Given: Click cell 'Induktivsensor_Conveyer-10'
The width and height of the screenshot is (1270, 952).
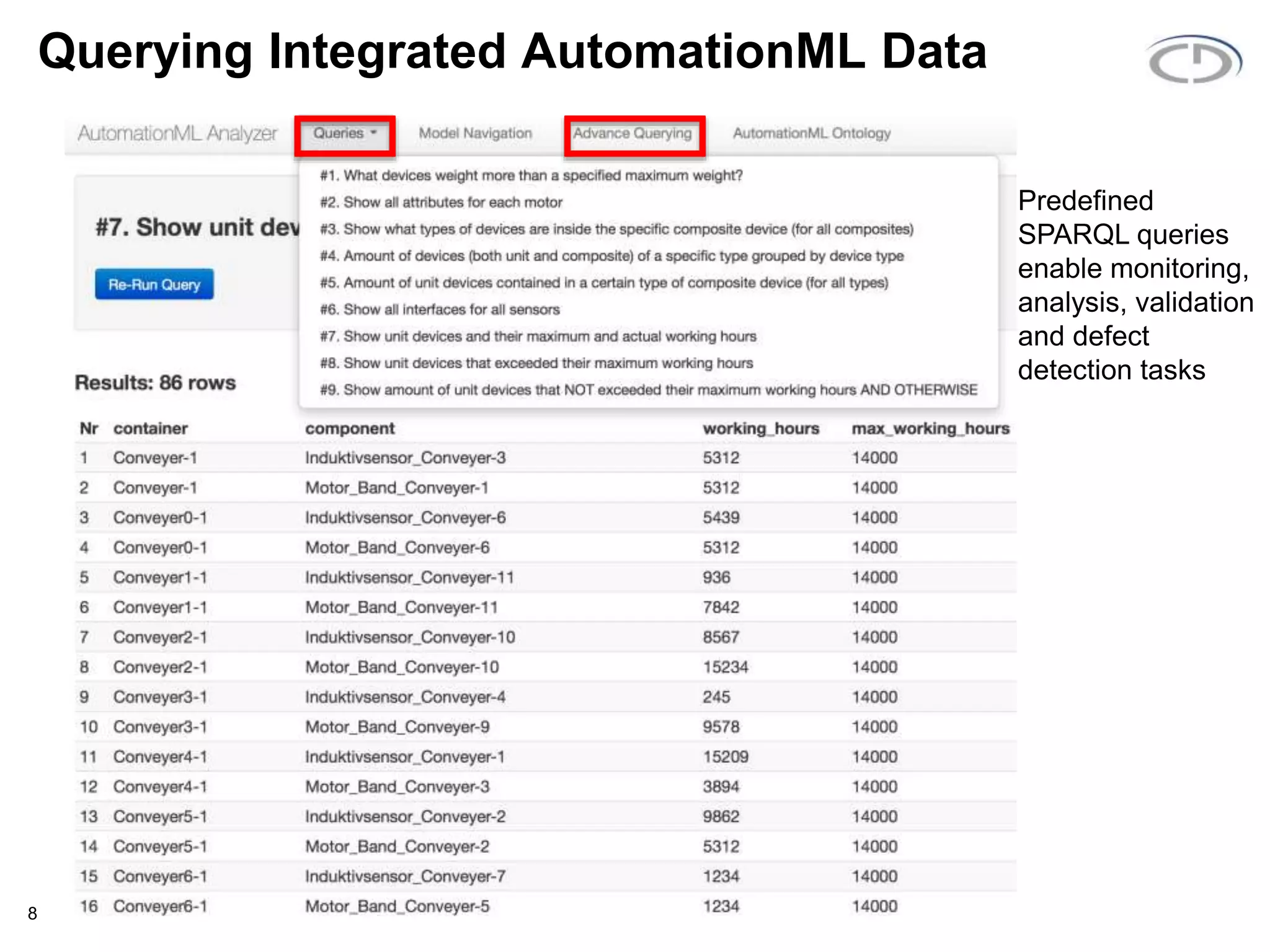Looking at the screenshot, I should pos(410,637).
